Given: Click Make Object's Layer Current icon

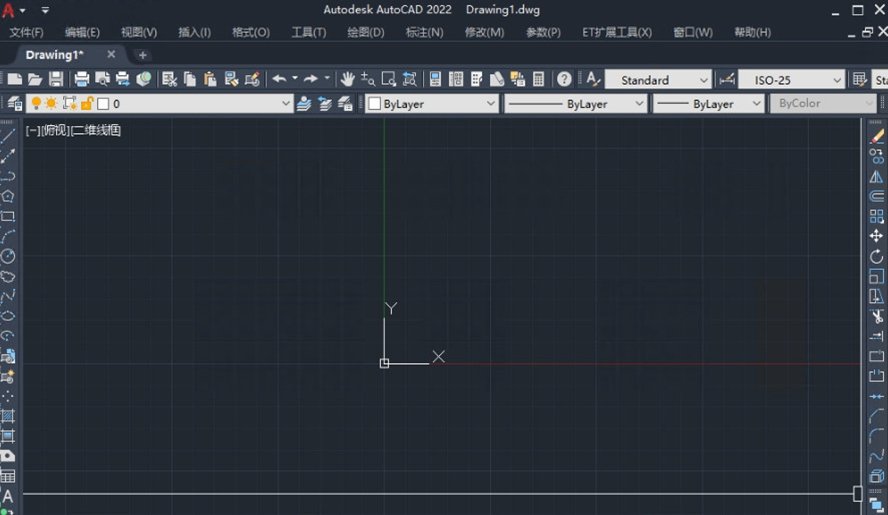Looking at the screenshot, I should [x=304, y=104].
